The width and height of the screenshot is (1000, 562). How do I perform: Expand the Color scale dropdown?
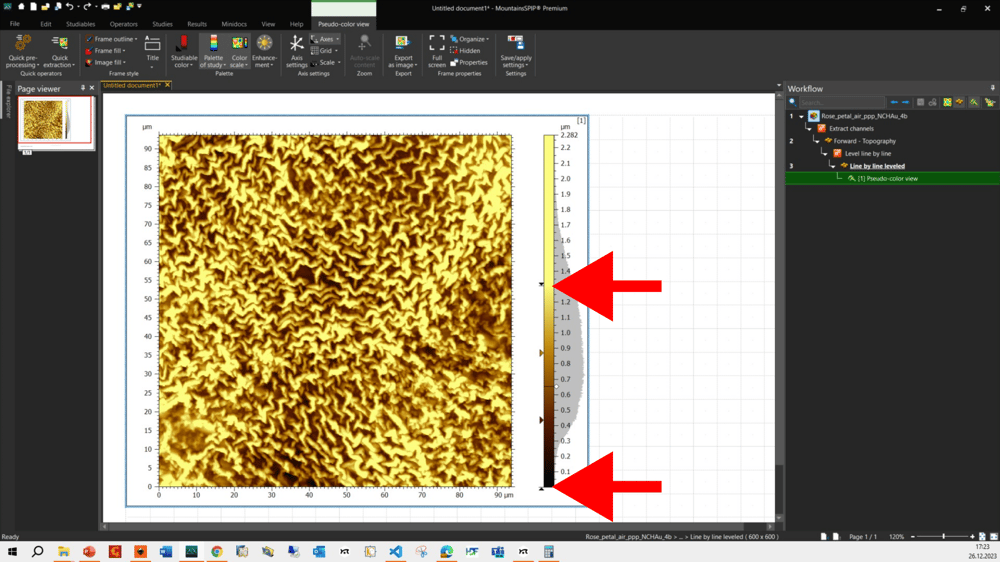(239, 62)
